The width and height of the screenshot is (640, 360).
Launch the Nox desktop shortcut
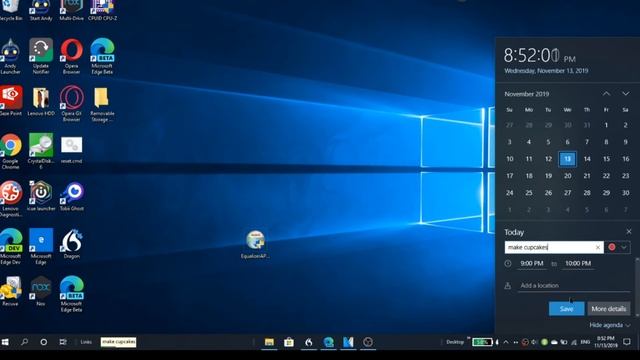pos(41,291)
